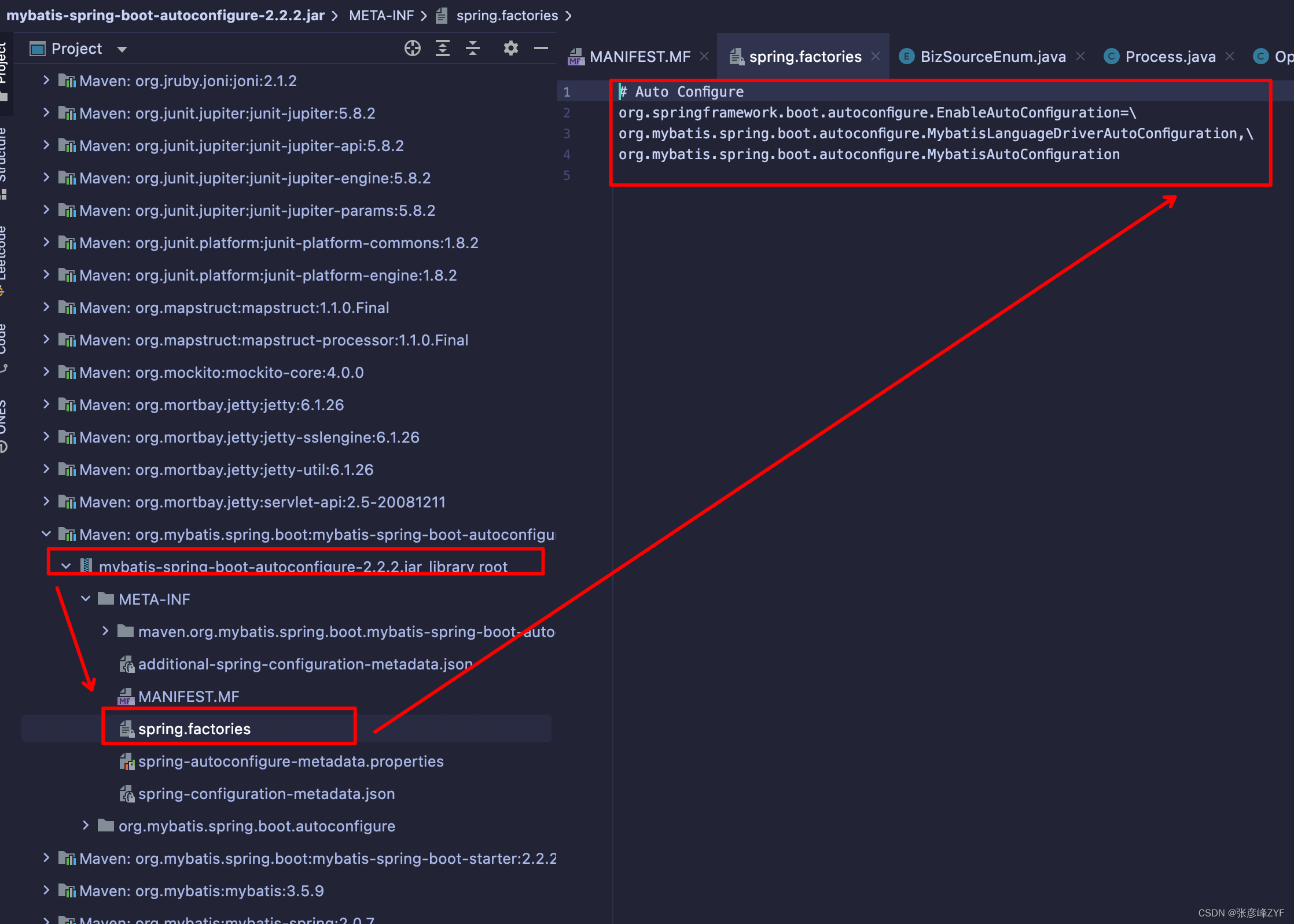1294x924 pixels.
Task: Expand Maven mockito-core:4.0.0 node
Action: point(46,372)
